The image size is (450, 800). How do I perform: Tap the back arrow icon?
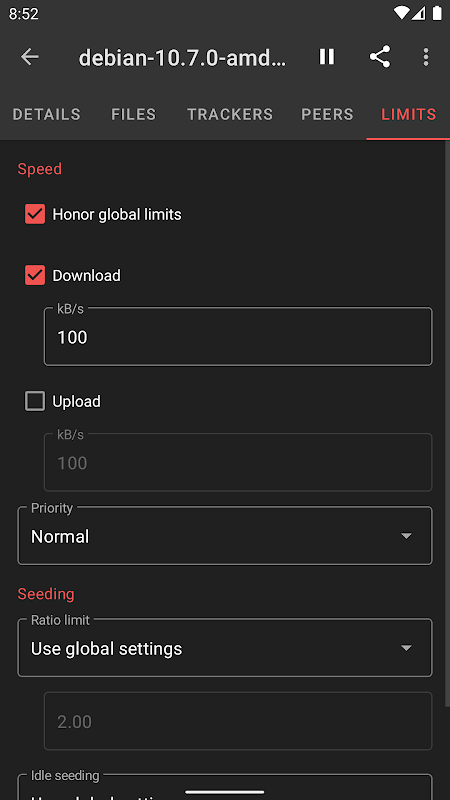point(30,57)
